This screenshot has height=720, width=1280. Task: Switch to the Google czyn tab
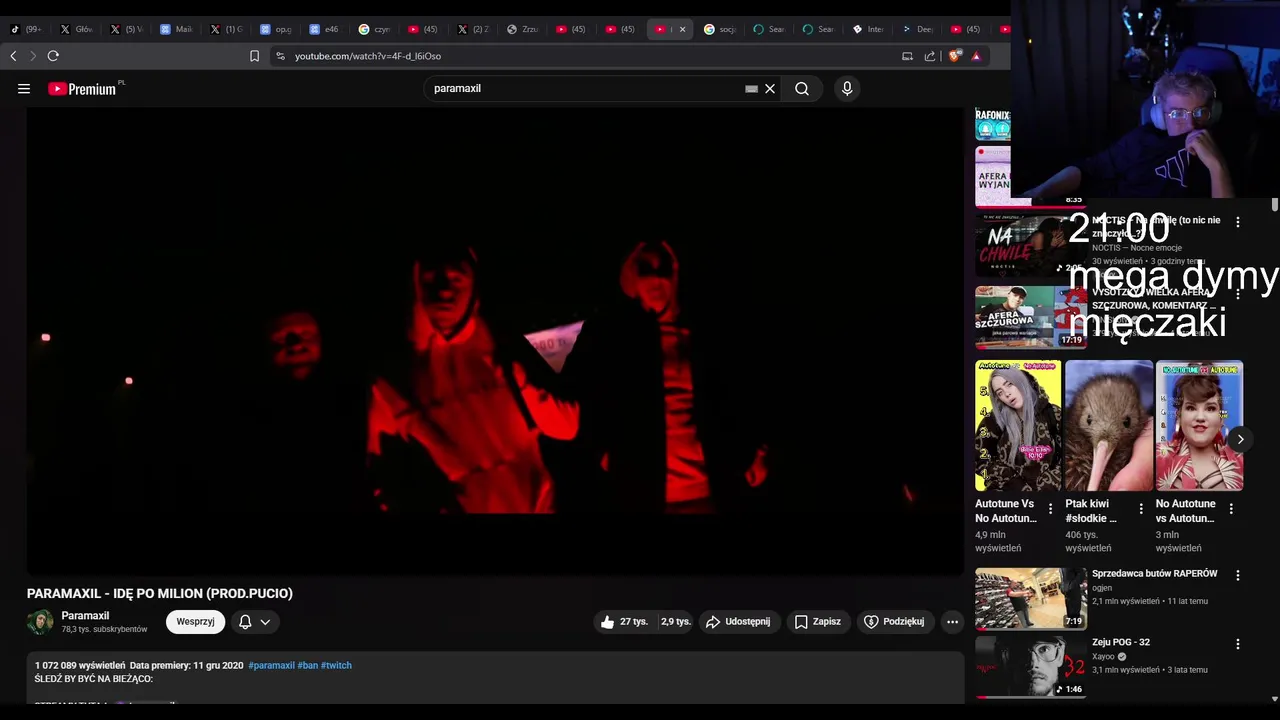375,29
